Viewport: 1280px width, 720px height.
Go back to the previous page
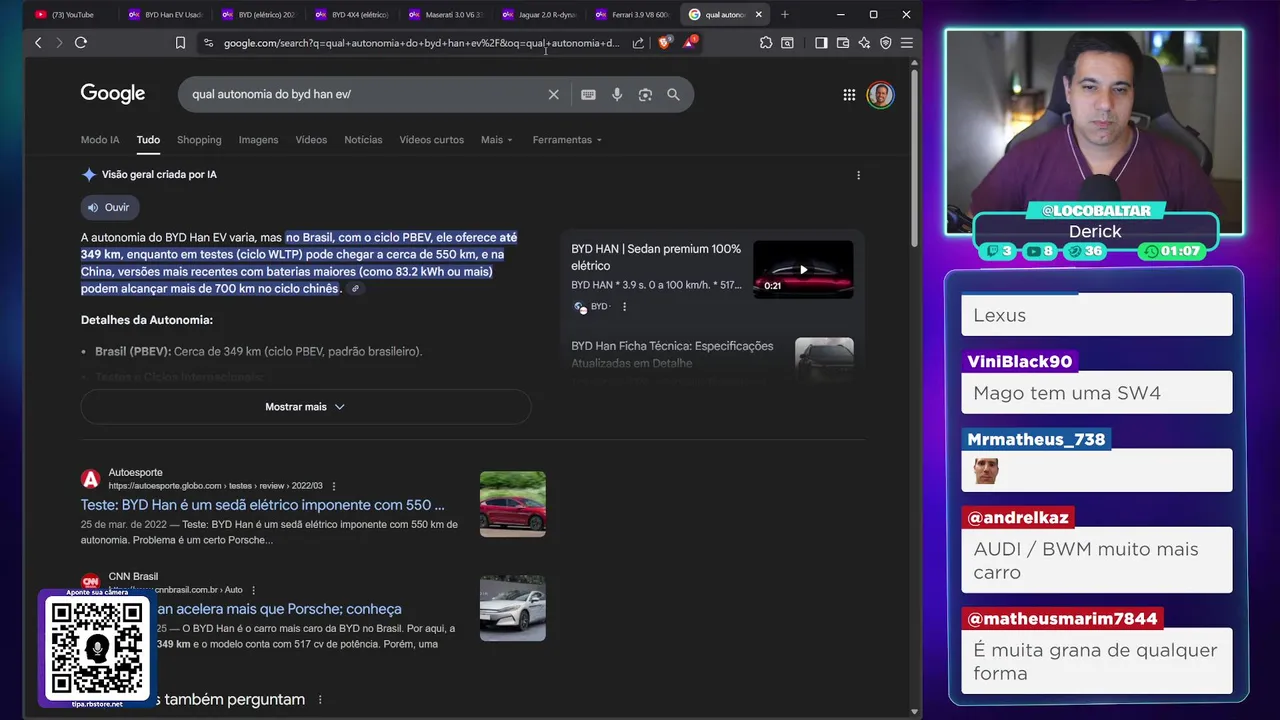[38, 43]
